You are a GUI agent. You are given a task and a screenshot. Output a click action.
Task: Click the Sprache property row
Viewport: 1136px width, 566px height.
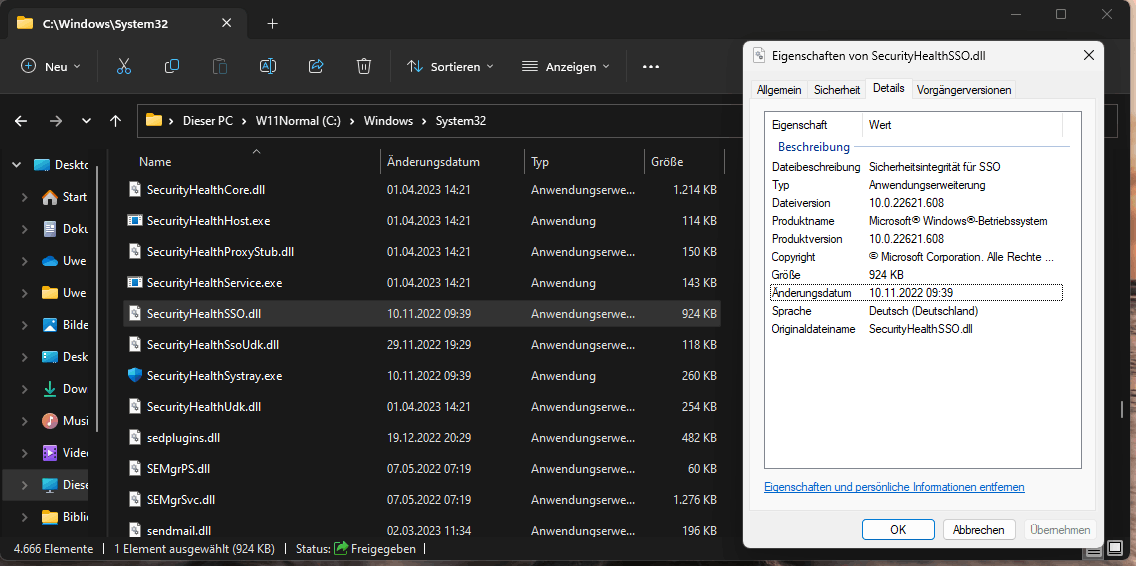(916, 311)
